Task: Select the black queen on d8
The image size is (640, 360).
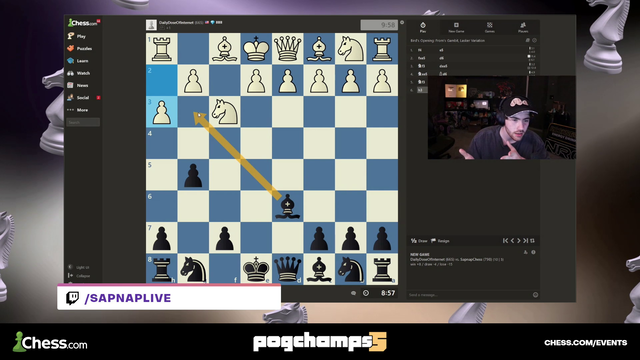Action: [x=287, y=269]
